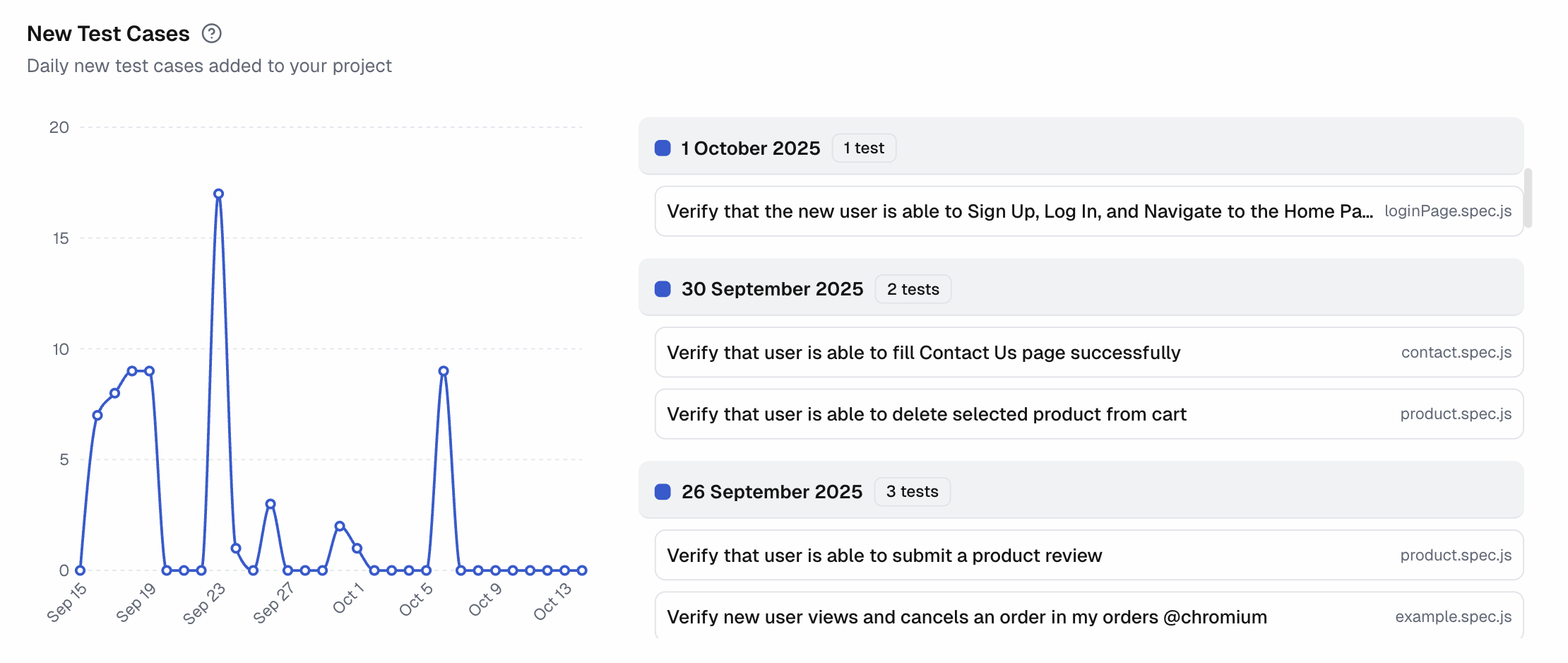The width and height of the screenshot is (1568, 663).
Task: Click the chart peak data point at 17
Action: 218,194
